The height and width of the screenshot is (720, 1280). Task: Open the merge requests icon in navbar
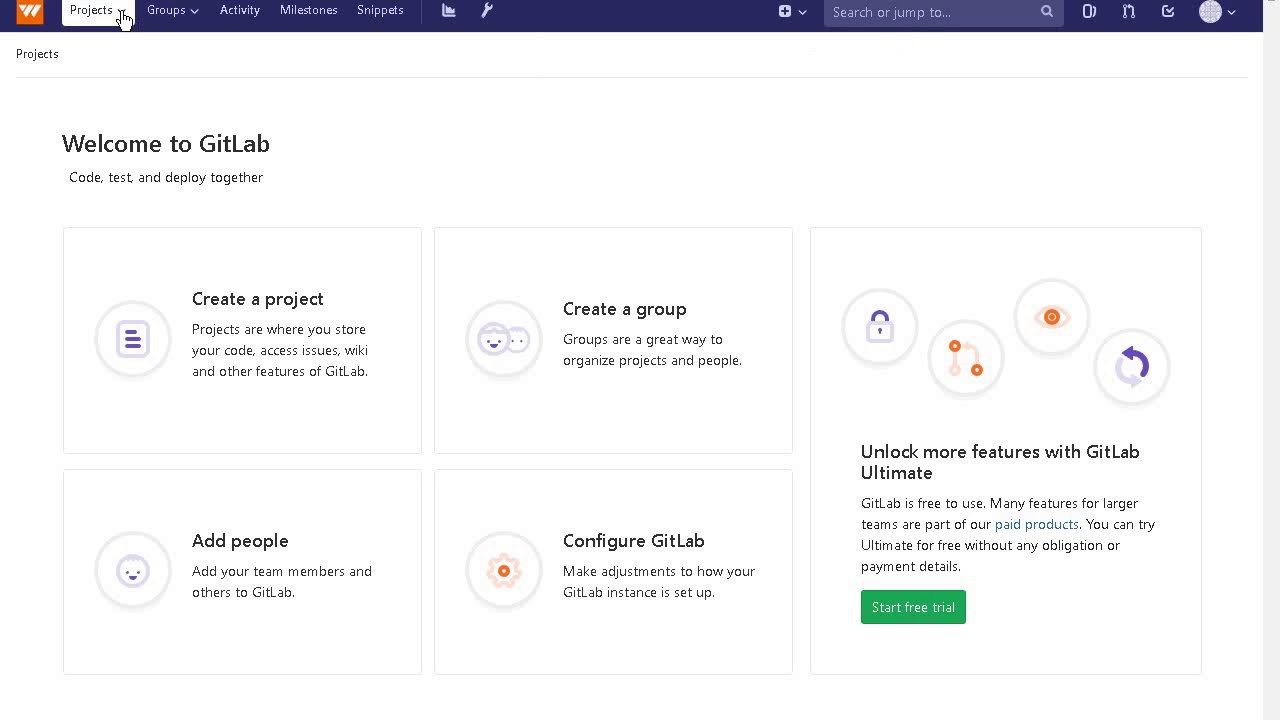[x=1129, y=12]
